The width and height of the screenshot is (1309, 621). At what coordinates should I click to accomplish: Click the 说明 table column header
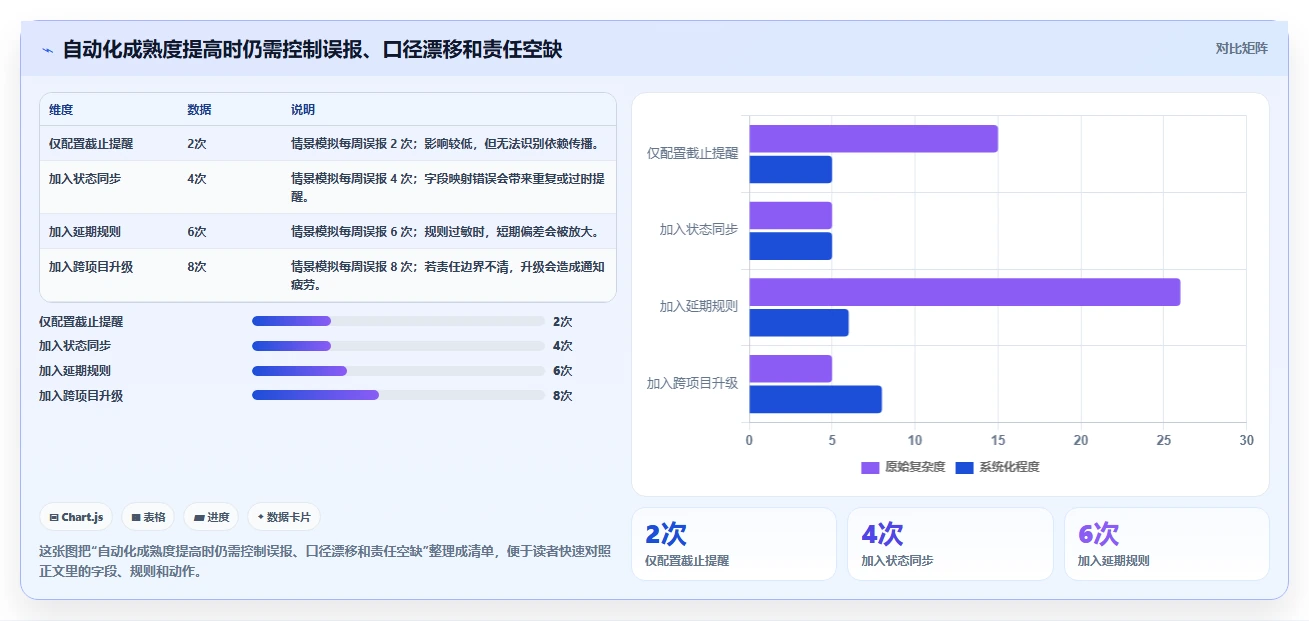(303, 109)
